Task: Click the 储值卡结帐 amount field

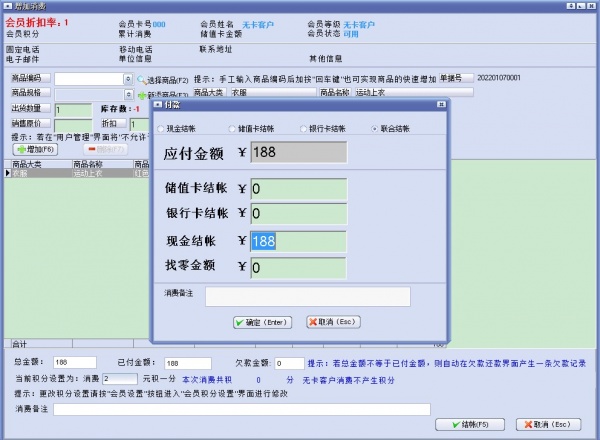Action: point(299,189)
